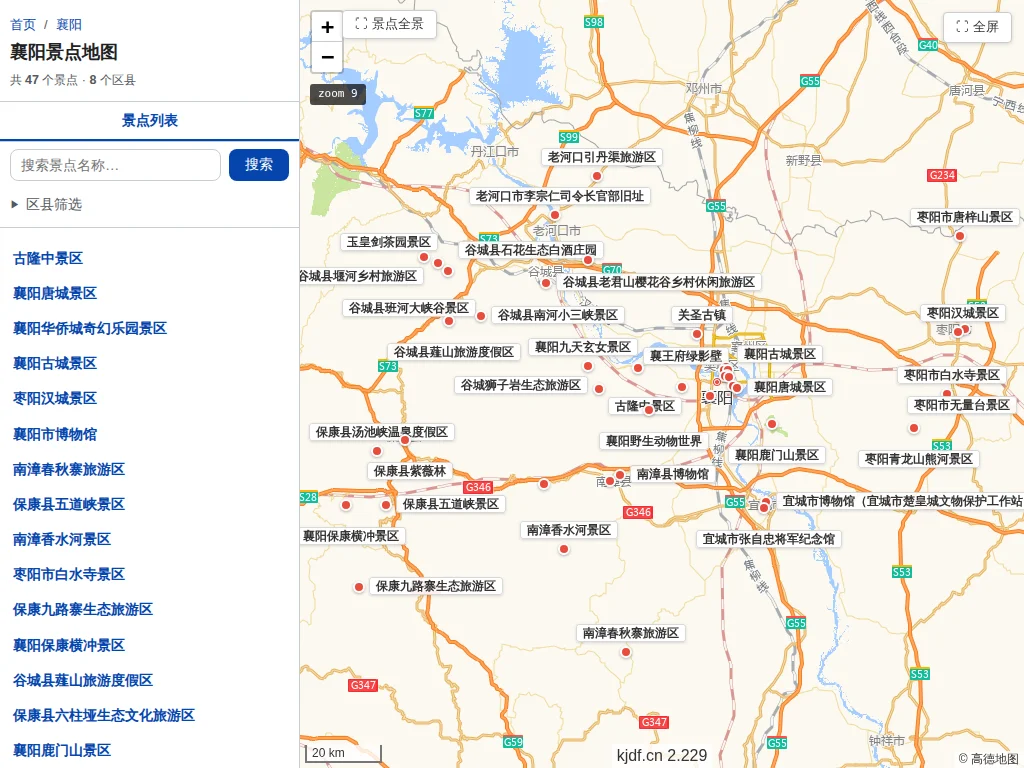The height and width of the screenshot is (768, 1024).
Task: Zoom in the map with plus button
Action: tap(327, 27)
